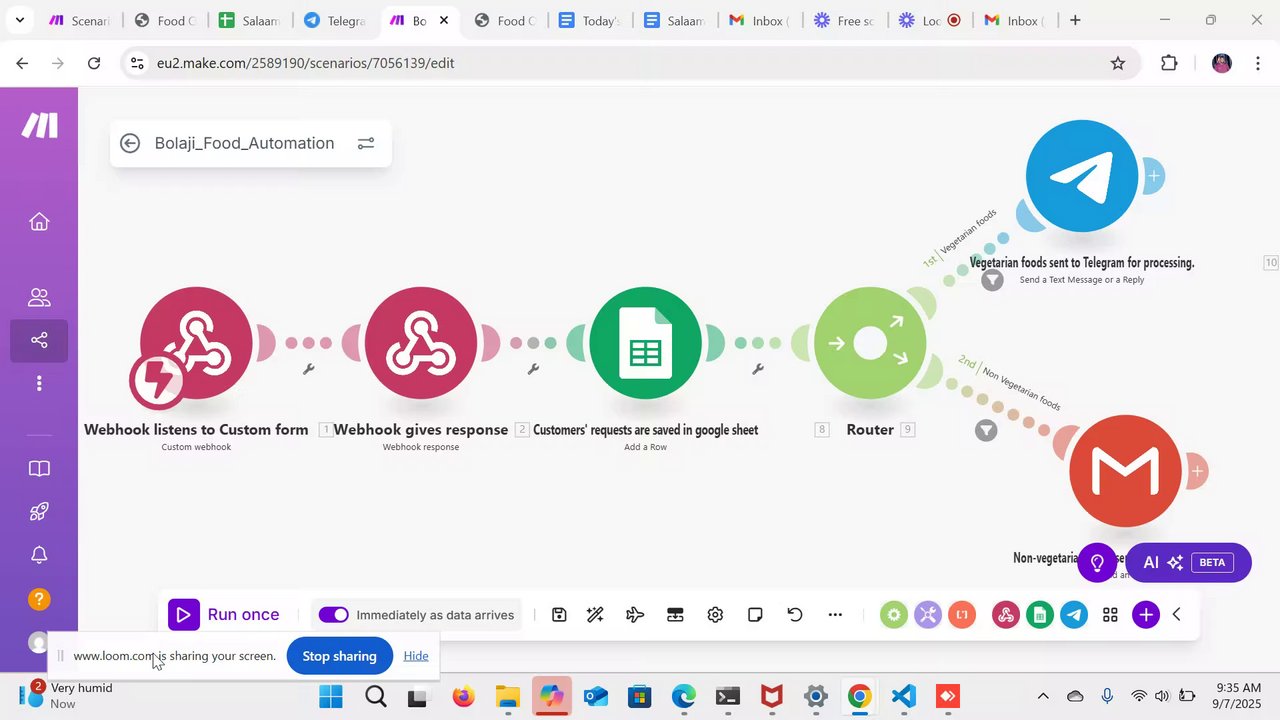This screenshot has width=1280, height=720.
Task: Click the undo arrow in the bottom toolbar
Action: [x=795, y=615]
